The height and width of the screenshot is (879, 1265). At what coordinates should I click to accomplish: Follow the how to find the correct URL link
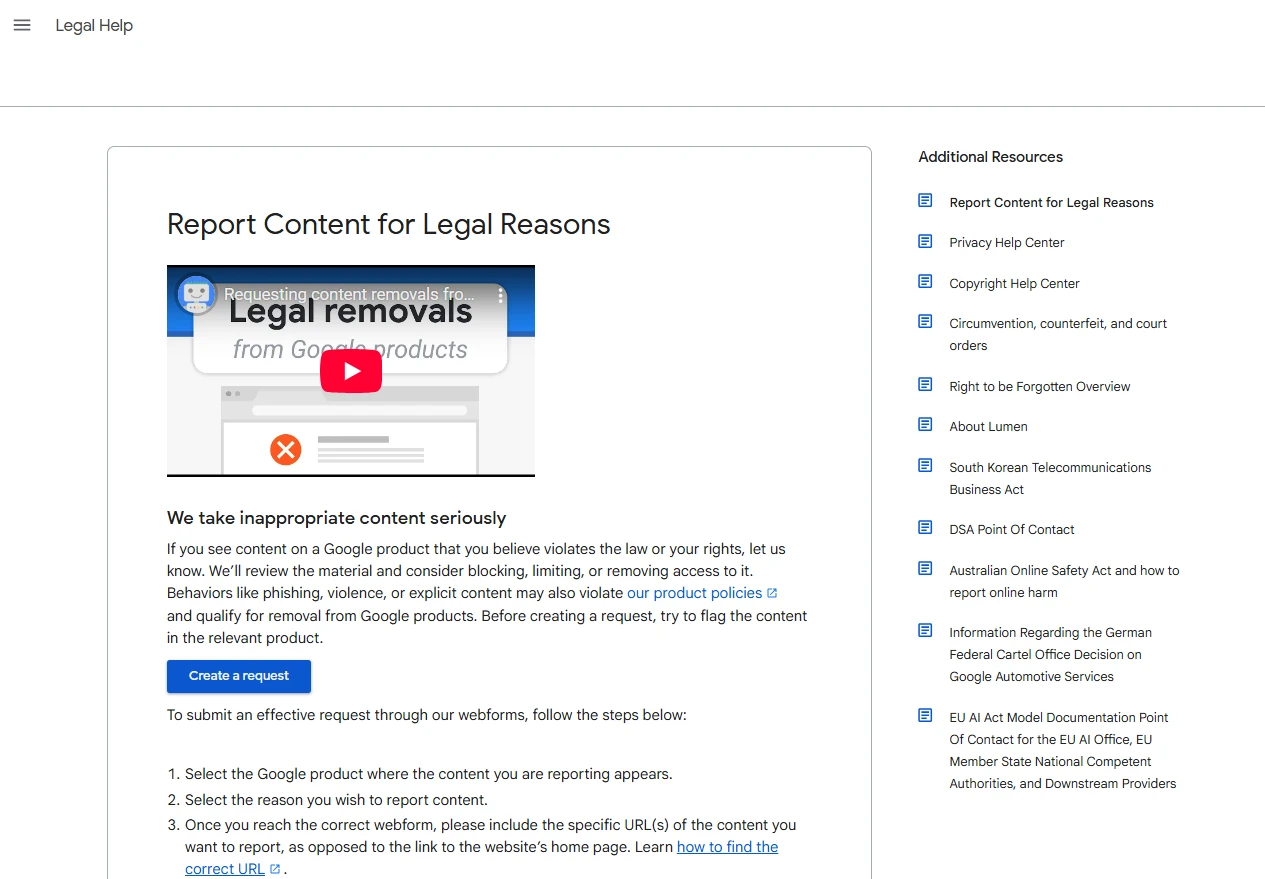(727, 847)
